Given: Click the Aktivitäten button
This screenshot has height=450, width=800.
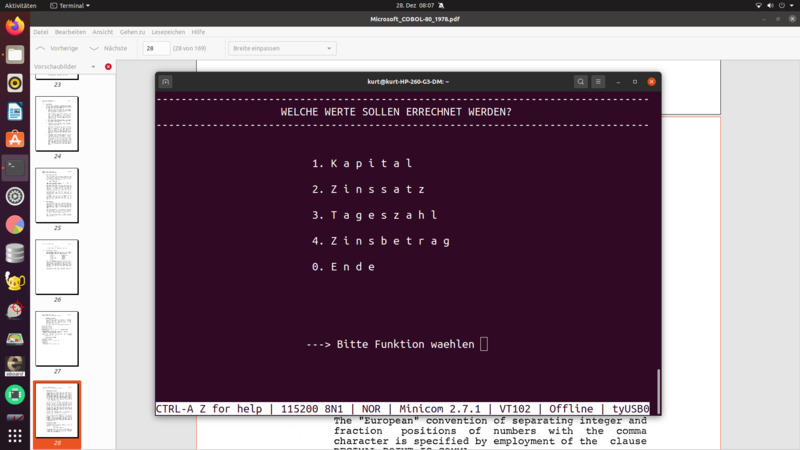Looking at the screenshot, I should pyautogui.click(x=21, y=5).
